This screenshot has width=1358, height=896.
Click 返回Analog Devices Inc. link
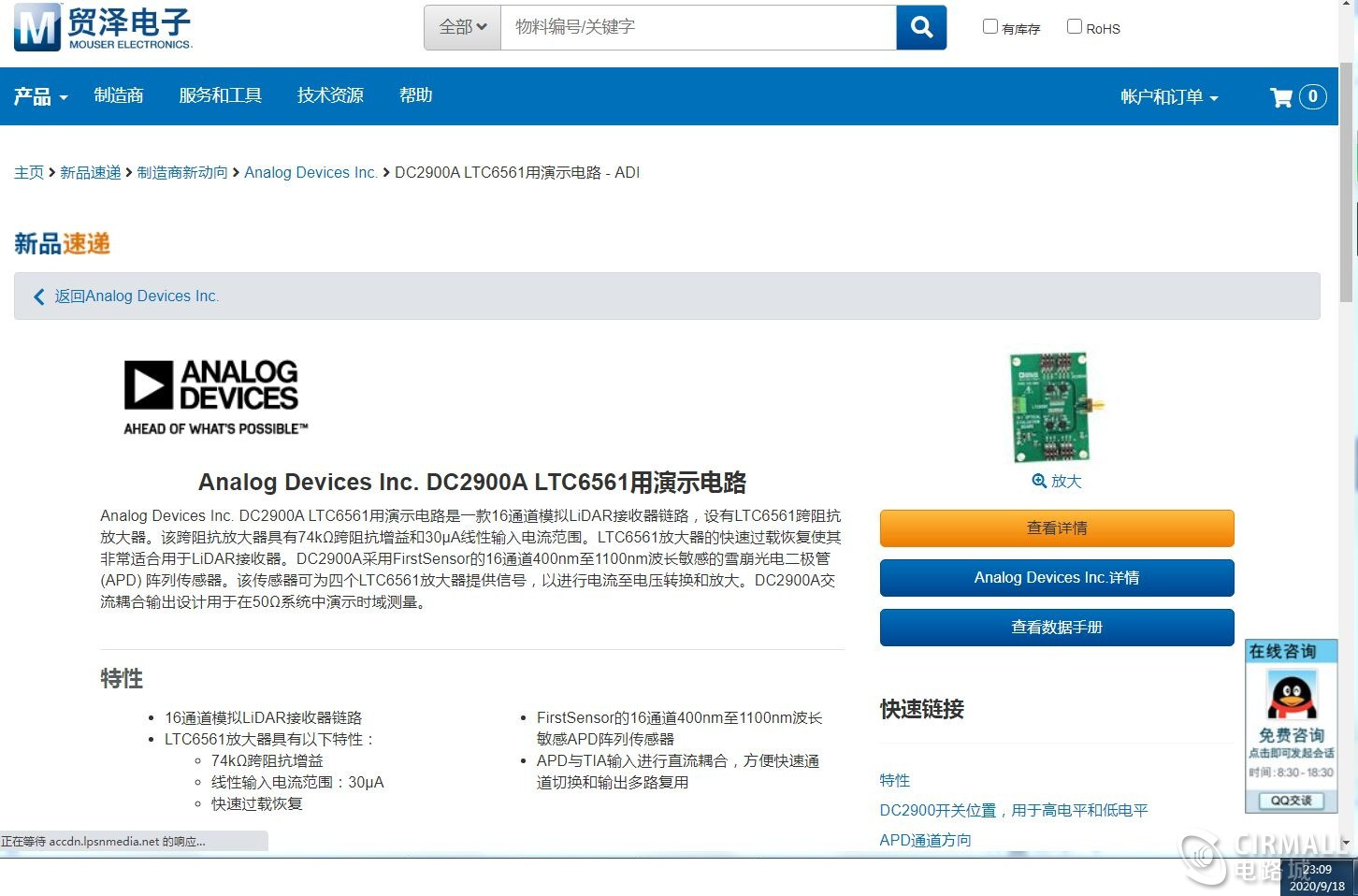[137, 296]
